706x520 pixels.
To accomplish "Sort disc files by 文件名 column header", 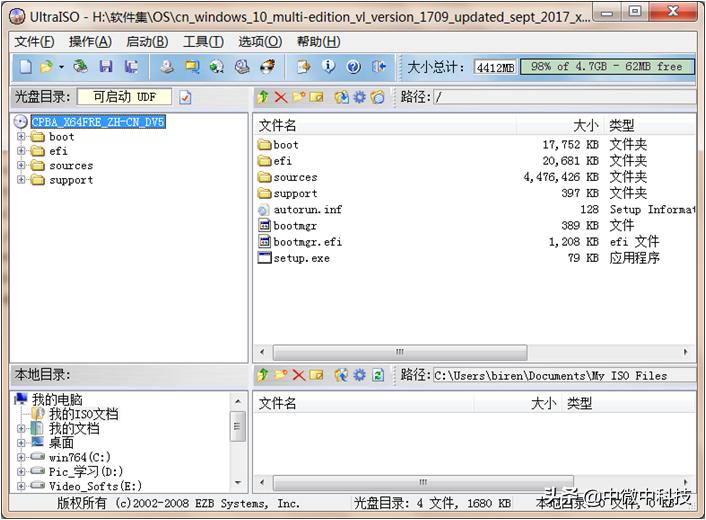I will pos(385,126).
